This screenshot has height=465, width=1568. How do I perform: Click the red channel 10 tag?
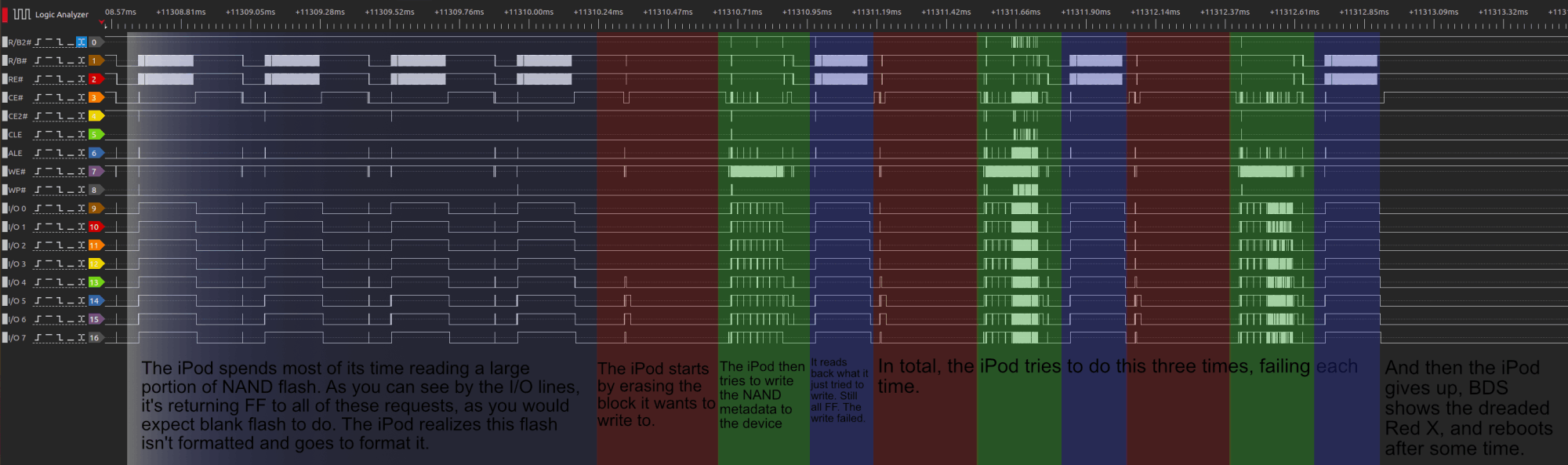click(x=96, y=227)
